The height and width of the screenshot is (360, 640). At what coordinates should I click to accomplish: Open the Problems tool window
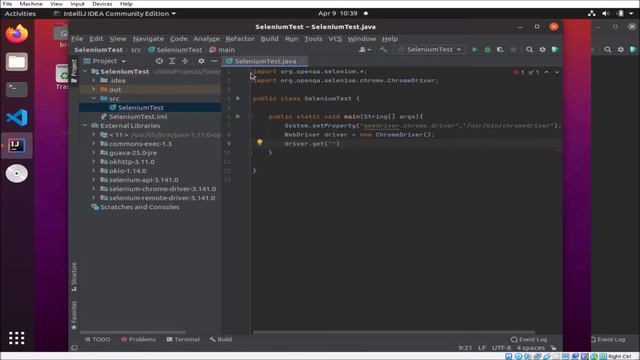[138, 339]
